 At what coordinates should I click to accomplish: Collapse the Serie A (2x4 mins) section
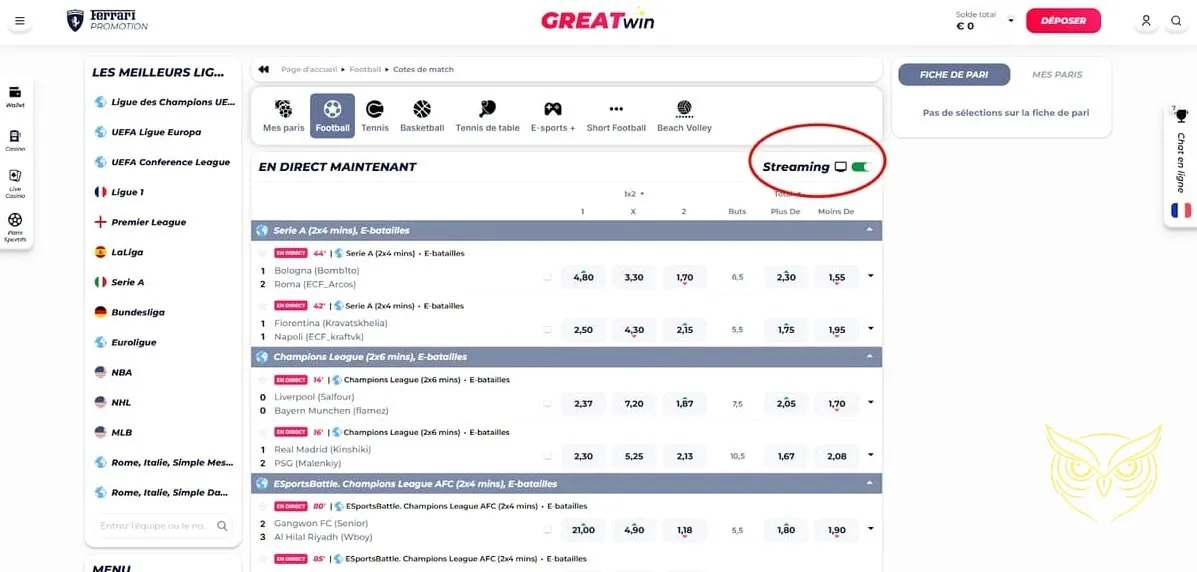pos(869,230)
